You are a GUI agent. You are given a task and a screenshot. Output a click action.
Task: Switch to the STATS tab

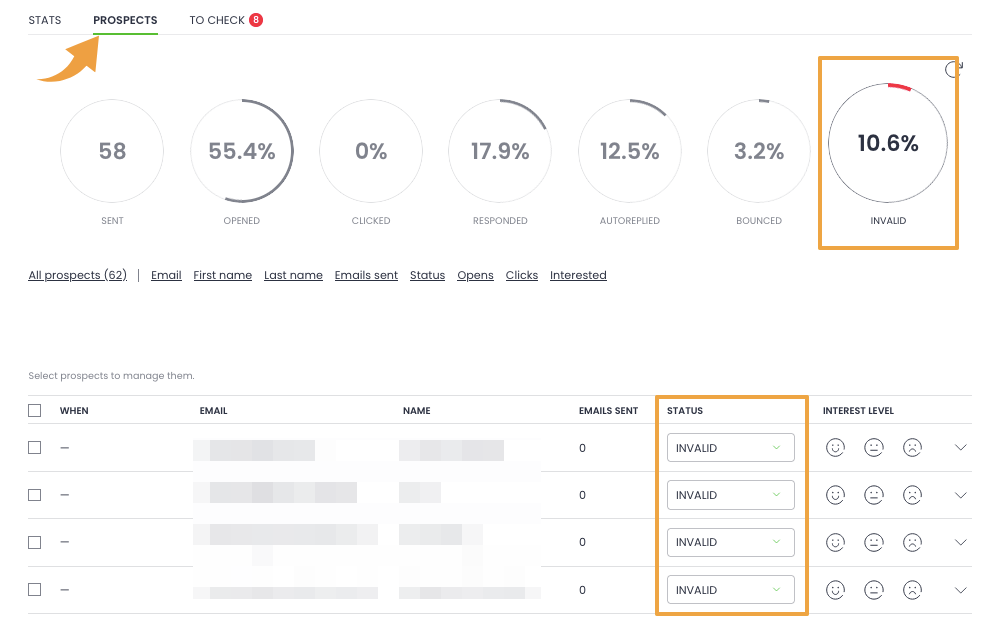point(45,20)
